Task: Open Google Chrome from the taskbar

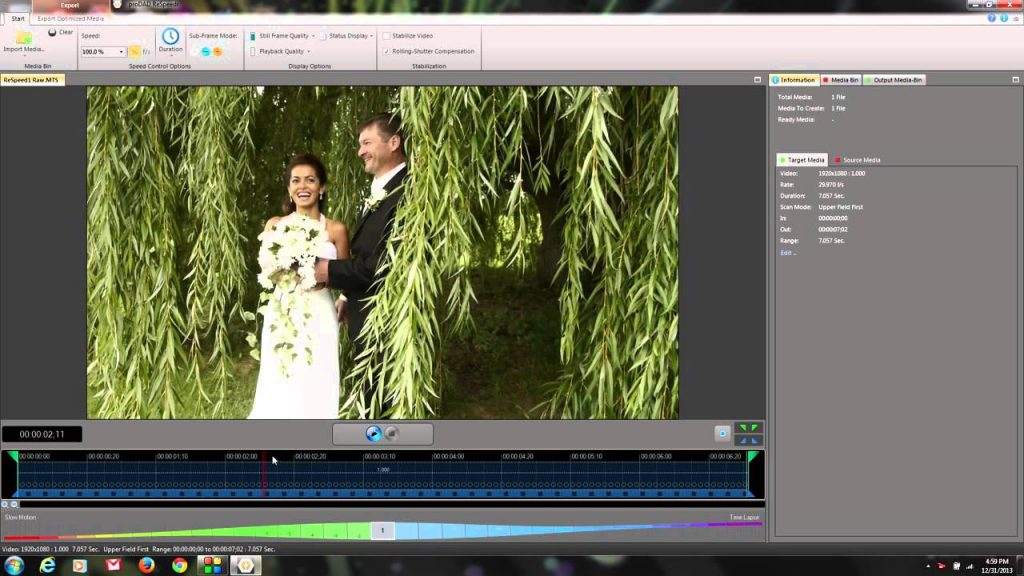Action: coord(179,565)
